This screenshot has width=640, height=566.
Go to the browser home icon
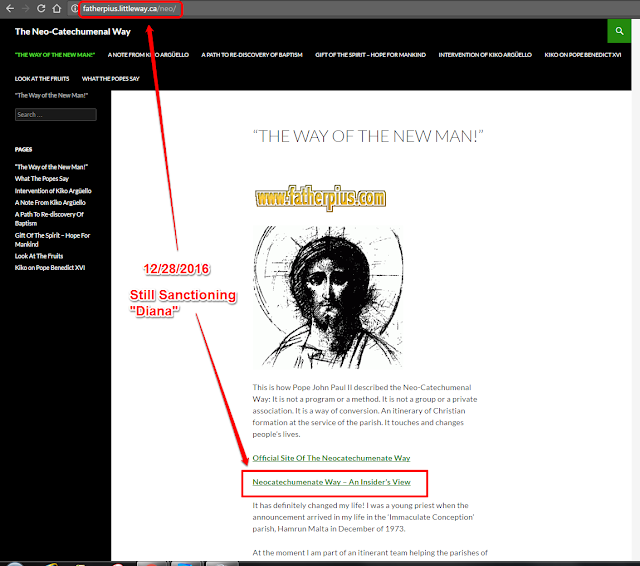coord(57,9)
